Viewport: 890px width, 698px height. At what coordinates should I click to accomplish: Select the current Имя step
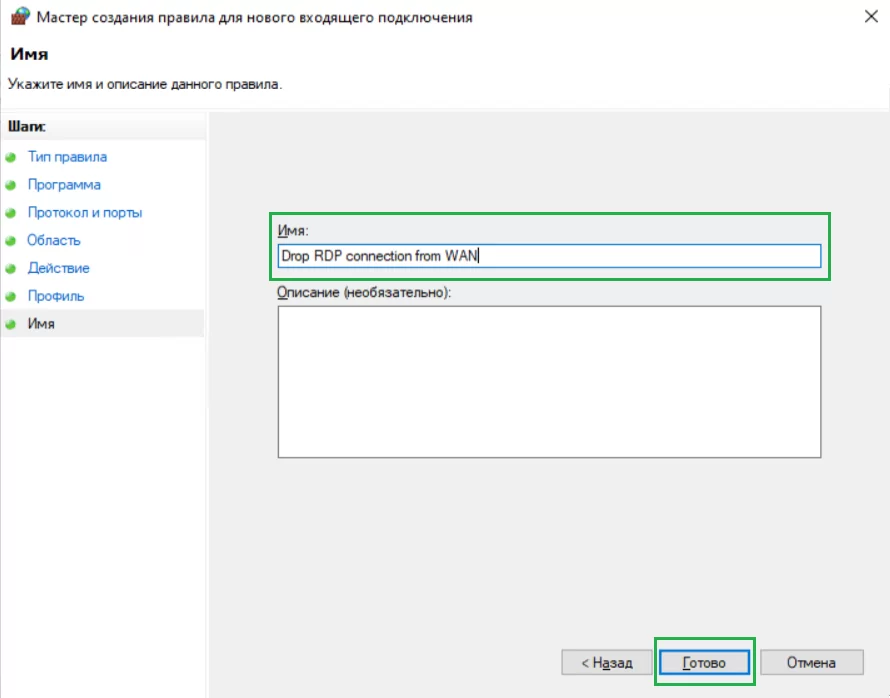click(41, 323)
